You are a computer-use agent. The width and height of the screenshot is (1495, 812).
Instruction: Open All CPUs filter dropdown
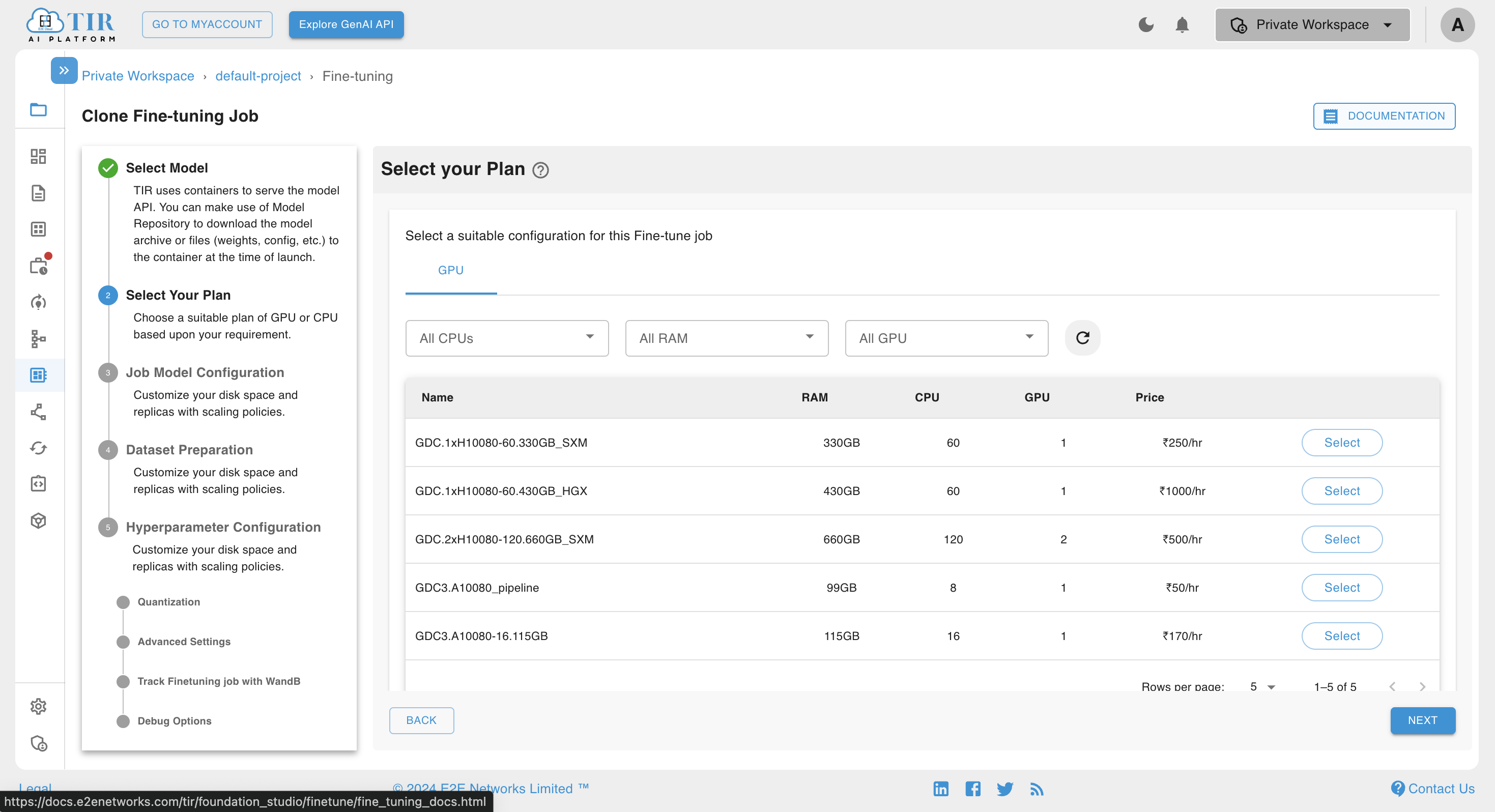click(x=507, y=338)
